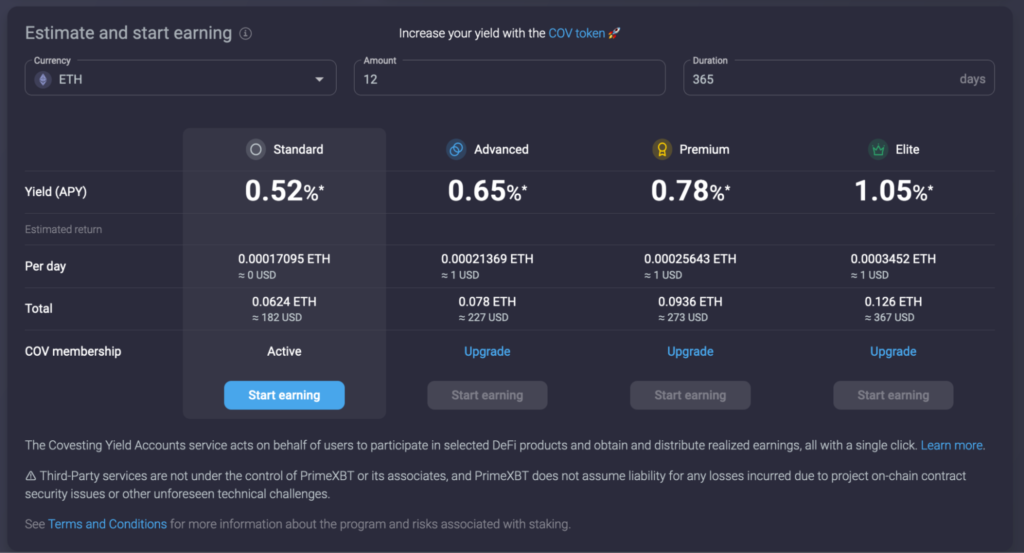1024x553 pixels.
Task: Click Start earning under Standard
Action: [284, 396]
